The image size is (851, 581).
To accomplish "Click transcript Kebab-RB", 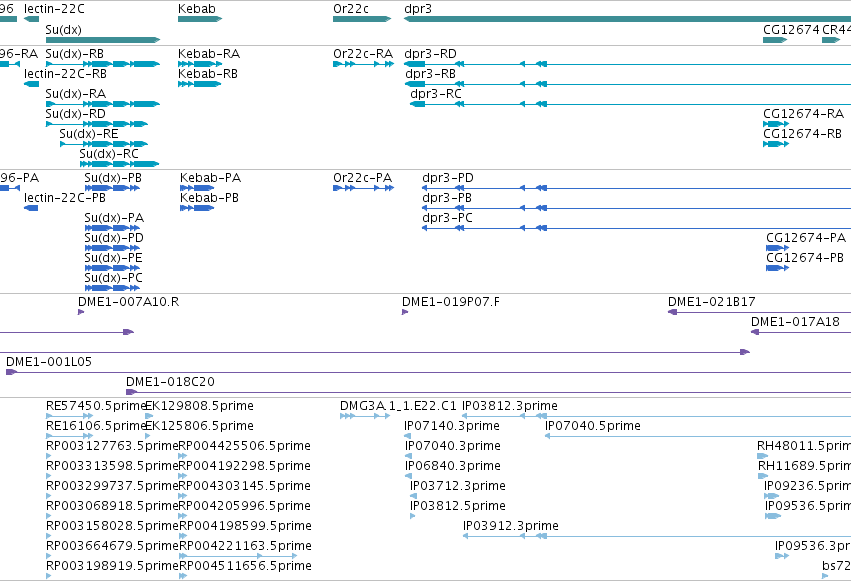I will tap(200, 84).
